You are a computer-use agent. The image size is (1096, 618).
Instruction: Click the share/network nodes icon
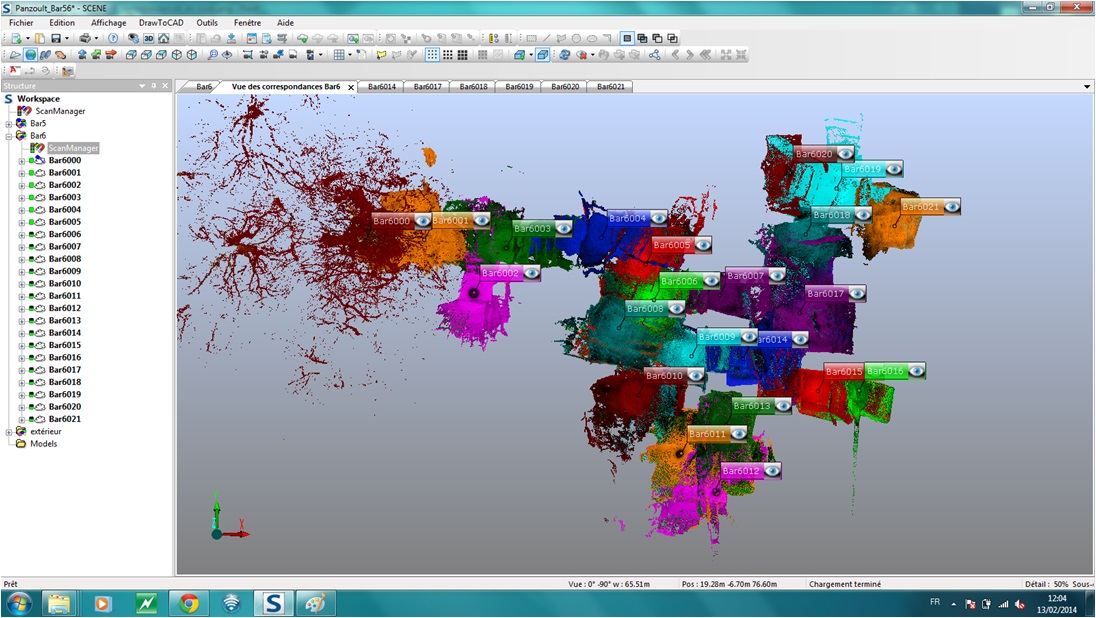(x=655, y=54)
